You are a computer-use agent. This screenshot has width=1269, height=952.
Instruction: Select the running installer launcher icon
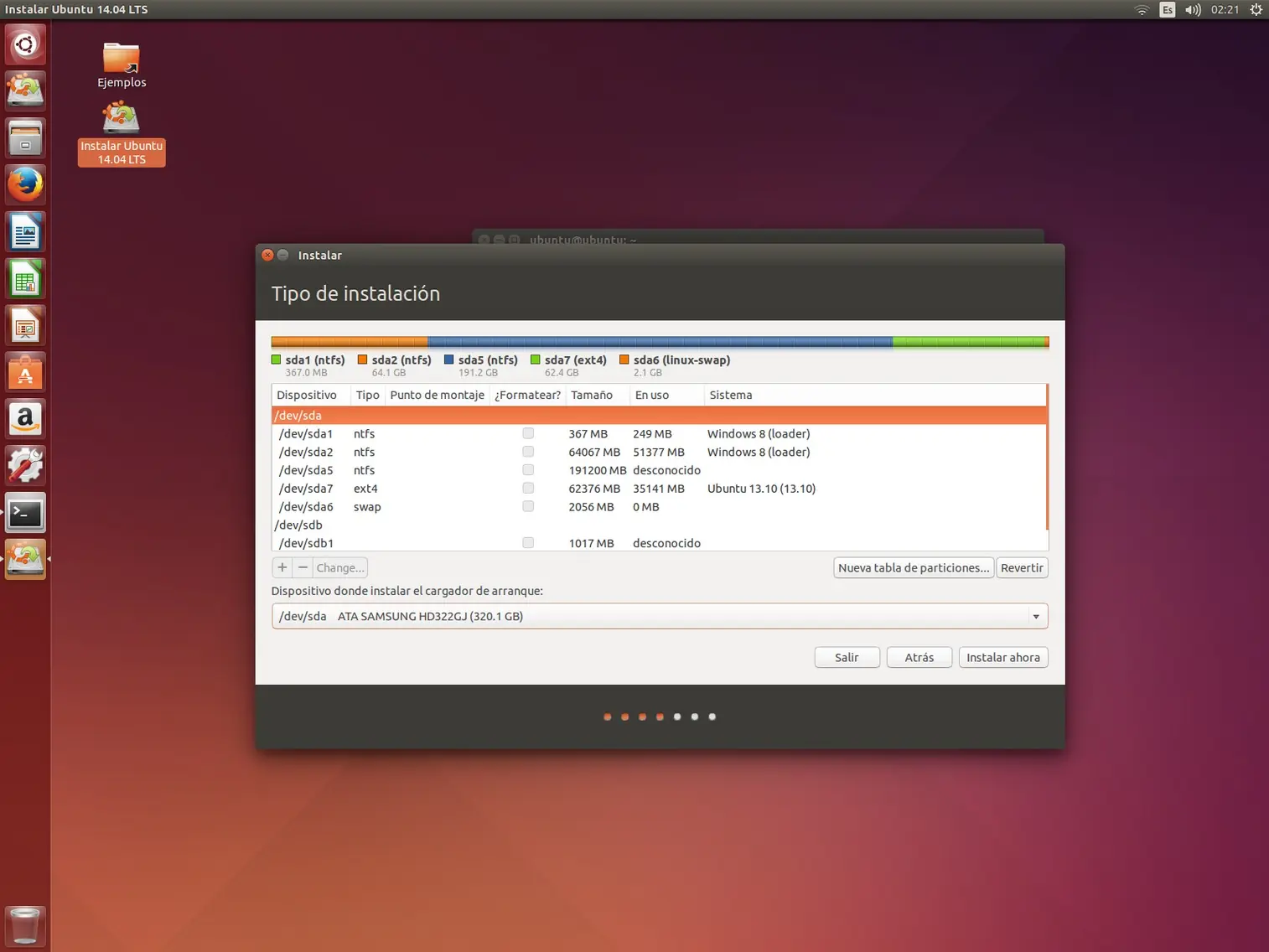[25, 559]
